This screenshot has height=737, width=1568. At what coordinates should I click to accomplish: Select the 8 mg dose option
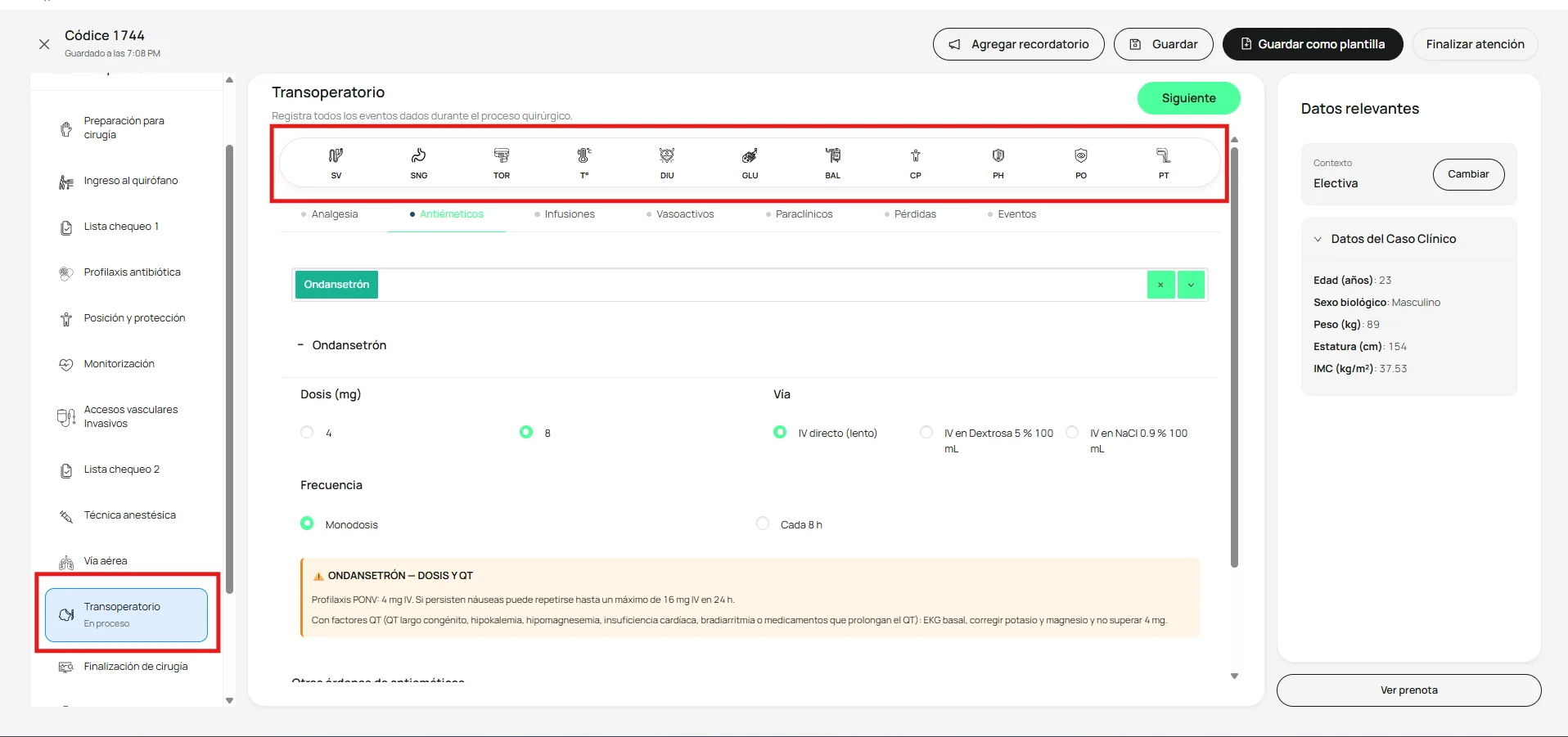(526, 432)
